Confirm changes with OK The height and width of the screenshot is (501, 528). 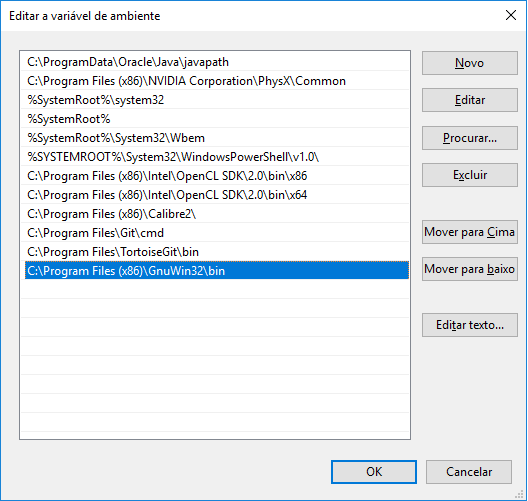[x=374, y=472]
